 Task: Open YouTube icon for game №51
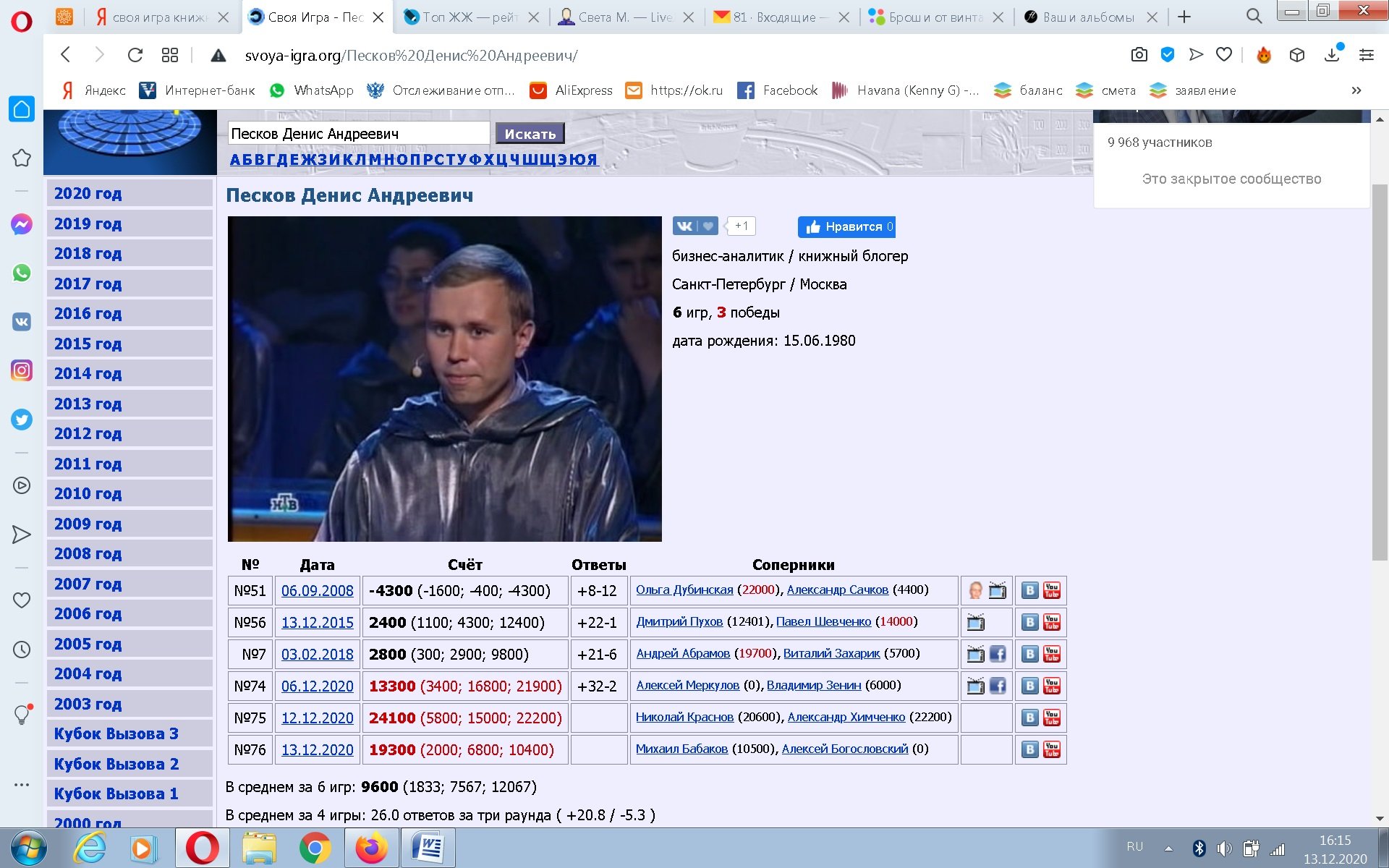1052,590
